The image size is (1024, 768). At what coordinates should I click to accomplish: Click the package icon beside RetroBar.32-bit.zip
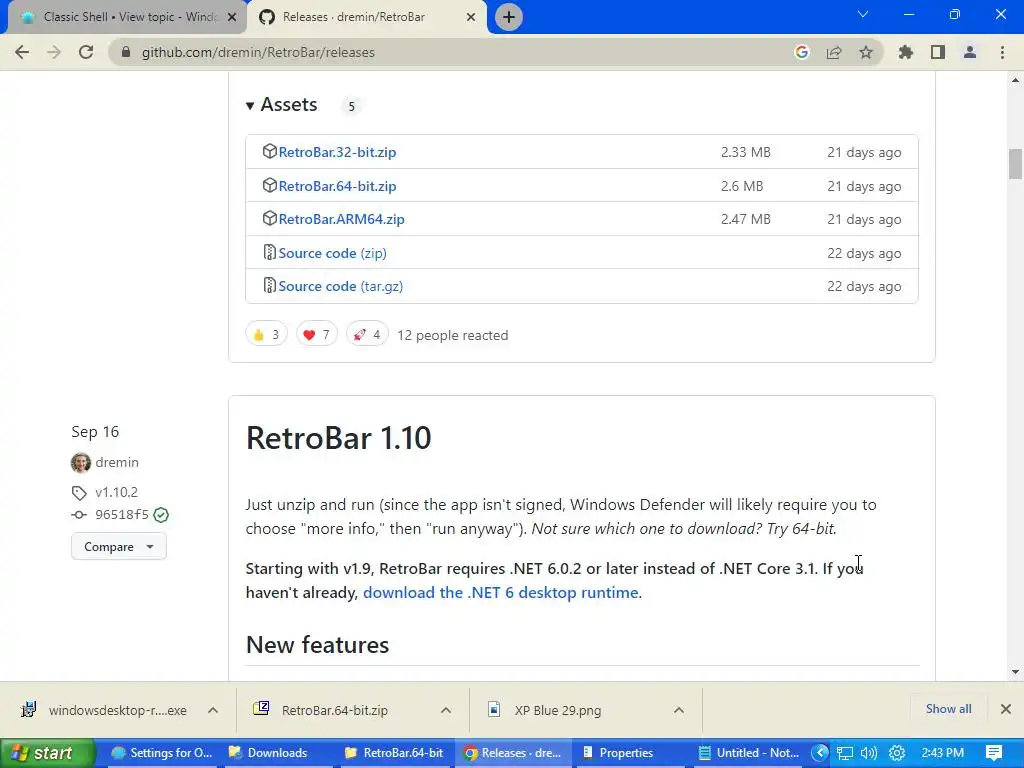pyautogui.click(x=269, y=152)
